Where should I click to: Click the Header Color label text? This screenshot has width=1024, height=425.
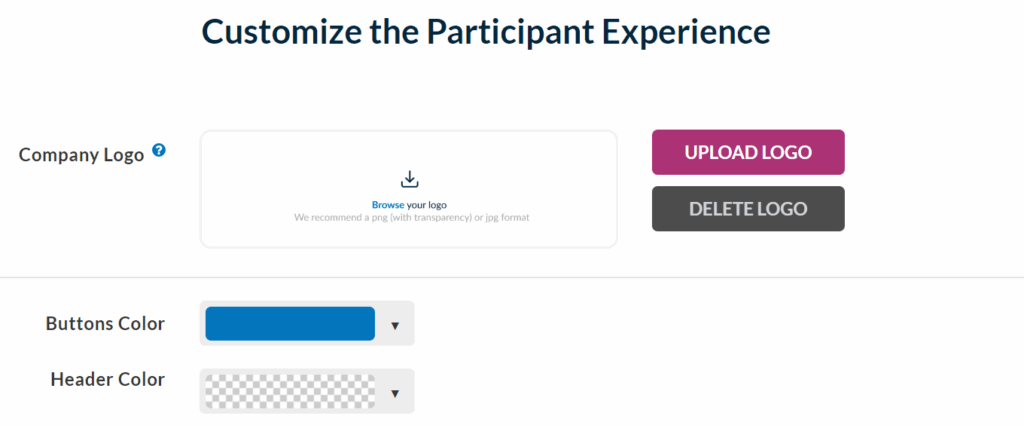pos(107,380)
